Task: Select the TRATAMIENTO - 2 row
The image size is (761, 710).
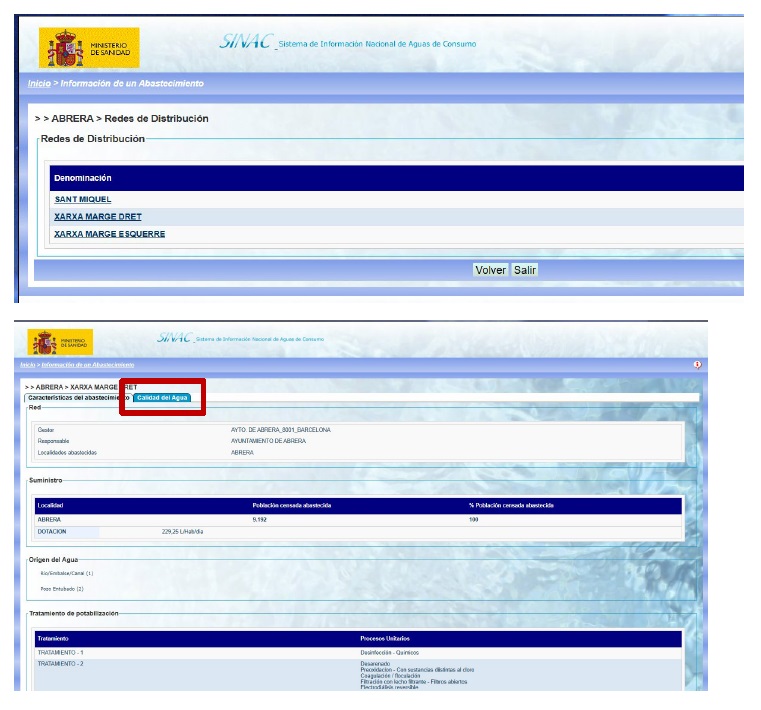Action: pyautogui.click(x=62, y=663)
